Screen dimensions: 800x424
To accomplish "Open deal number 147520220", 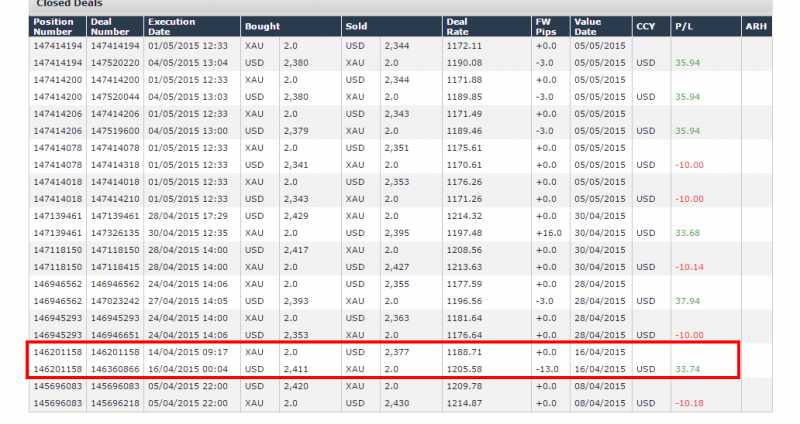I will (x=114, y=62).
